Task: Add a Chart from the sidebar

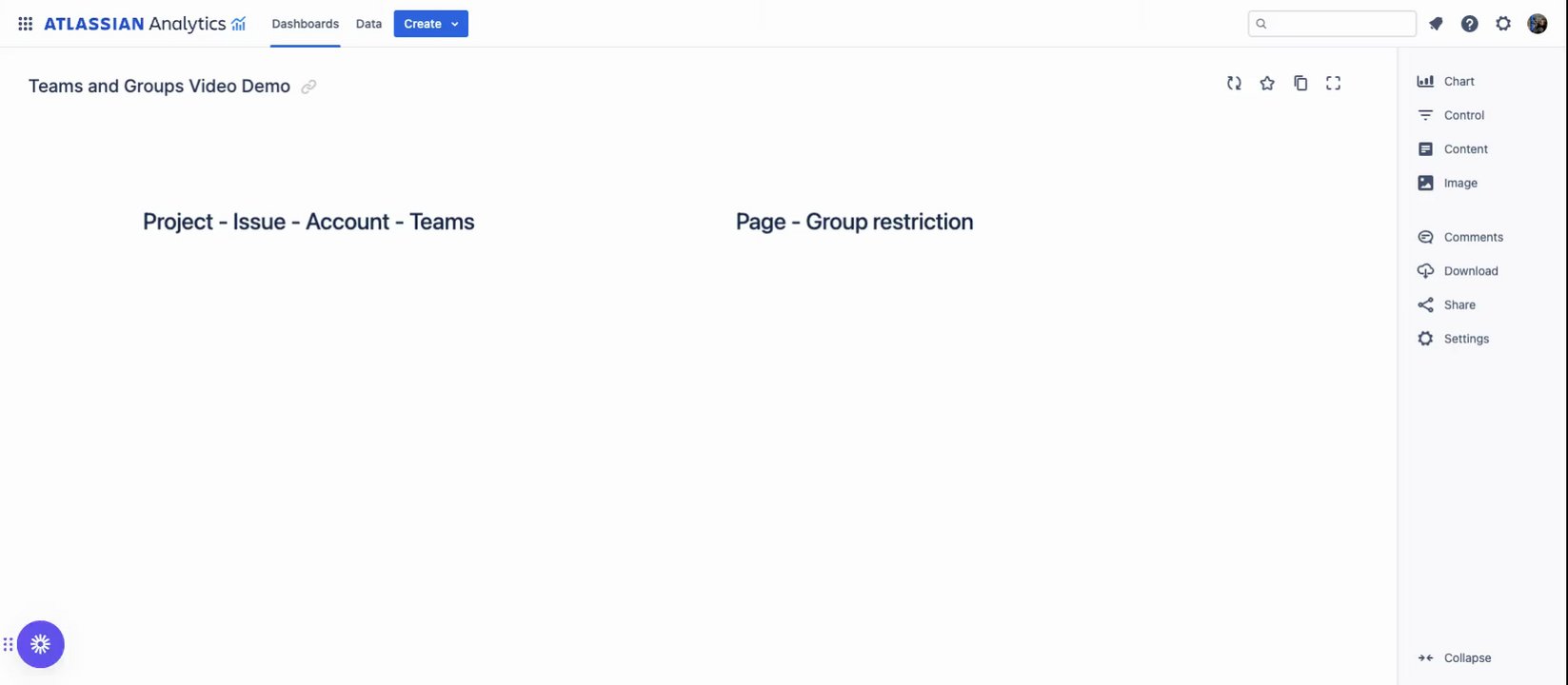Action: (1447, 82)
